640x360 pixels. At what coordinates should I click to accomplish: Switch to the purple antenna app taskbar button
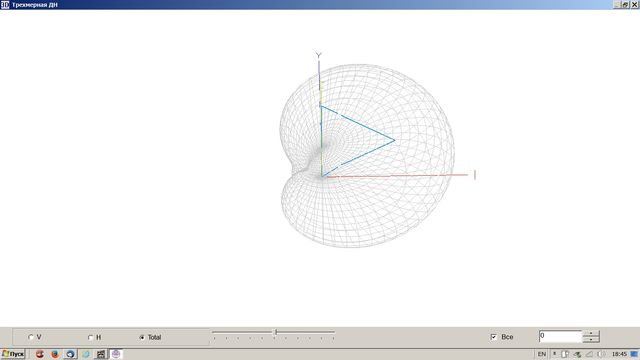pos(116,354)
